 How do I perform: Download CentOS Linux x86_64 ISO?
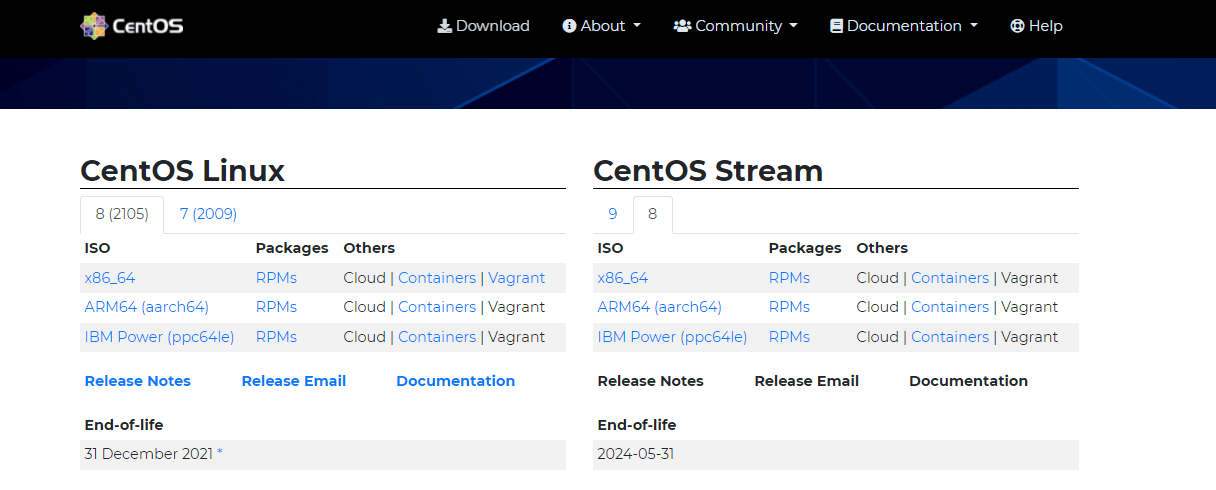(110, 278)
